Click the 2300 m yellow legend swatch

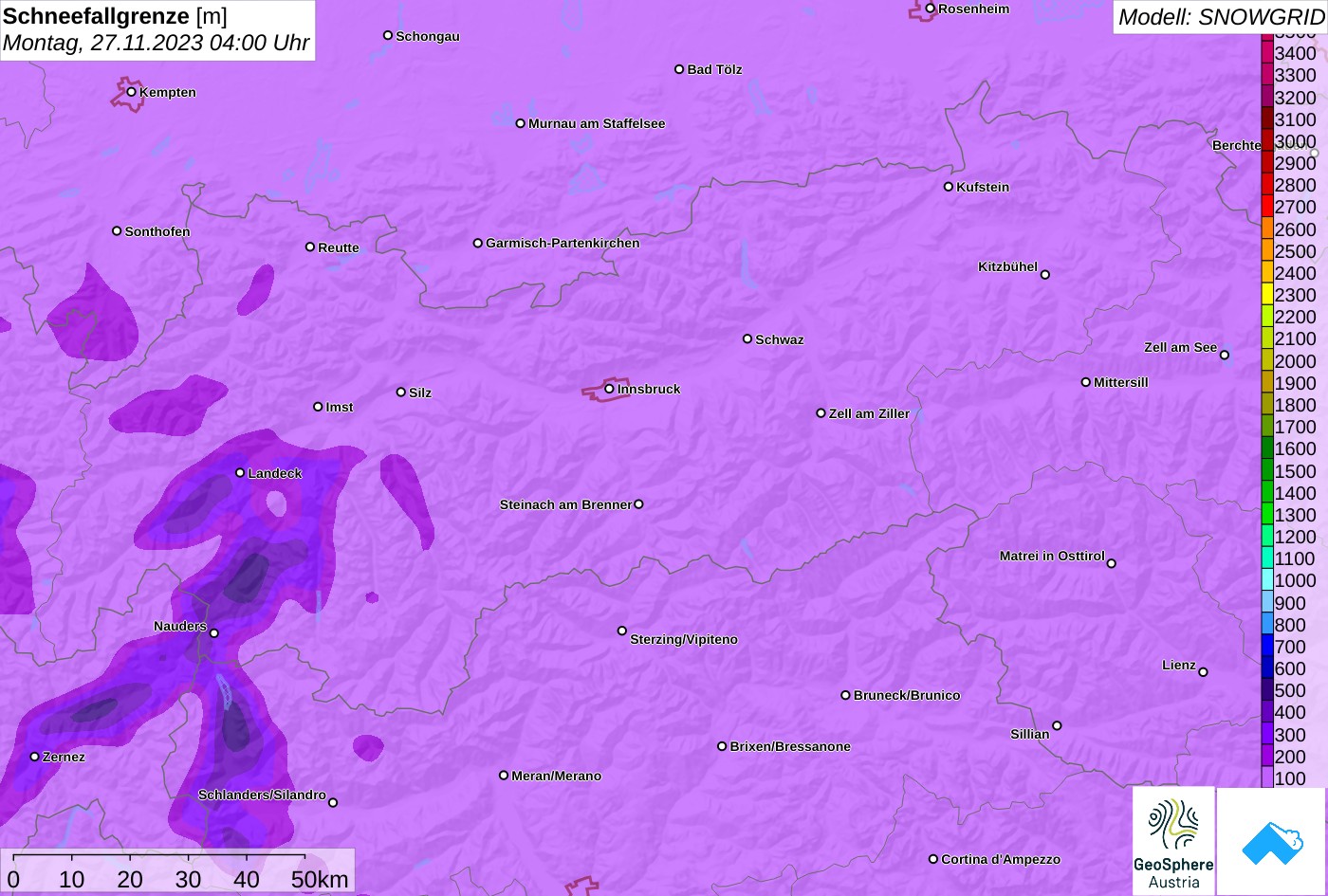point(1267,295)
